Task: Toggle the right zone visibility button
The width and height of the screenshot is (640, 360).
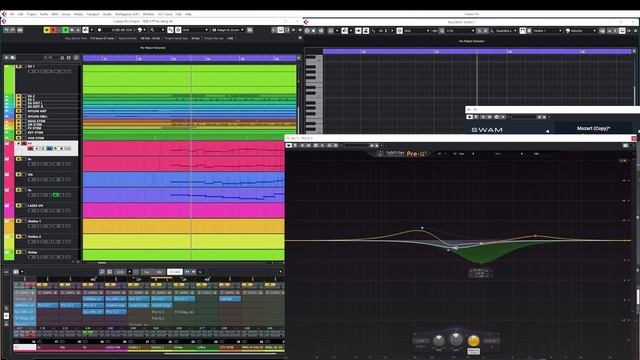Action: 287,30
